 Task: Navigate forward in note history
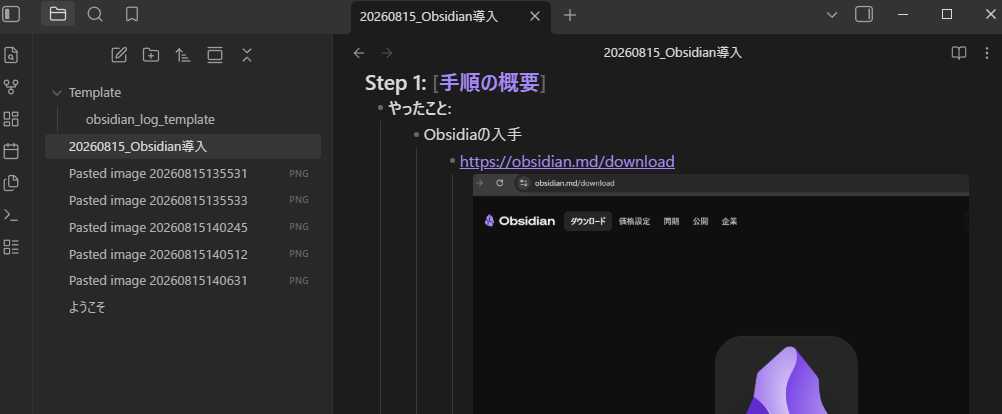(x=387, y=53)
